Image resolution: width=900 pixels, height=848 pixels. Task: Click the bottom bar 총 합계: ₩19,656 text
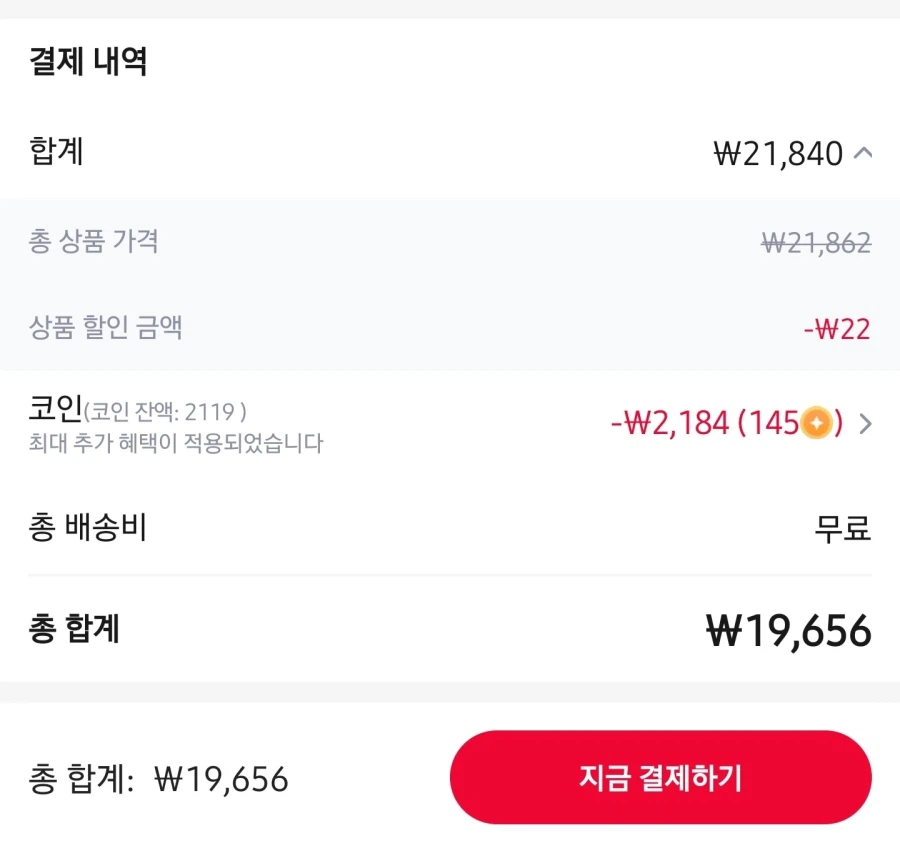[159, 779]
